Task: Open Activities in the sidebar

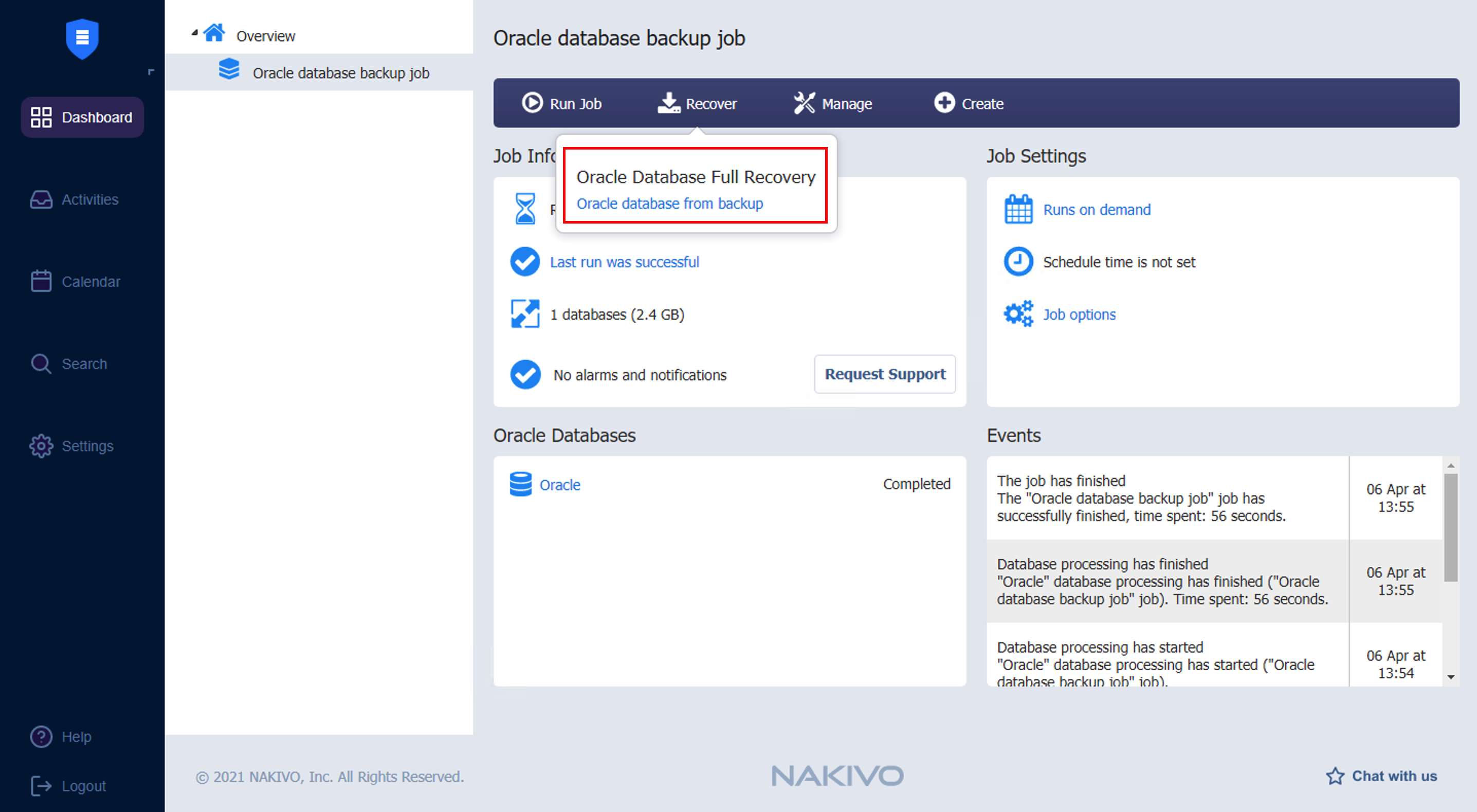Action: pos(75,199)
